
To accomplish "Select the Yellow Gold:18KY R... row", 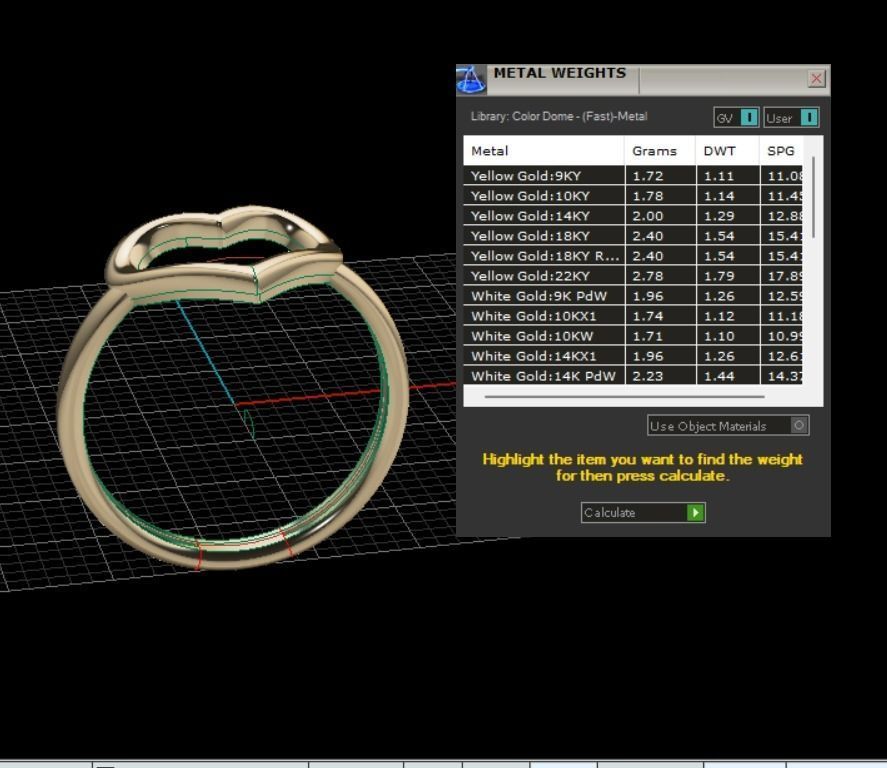I will (632, 256).
